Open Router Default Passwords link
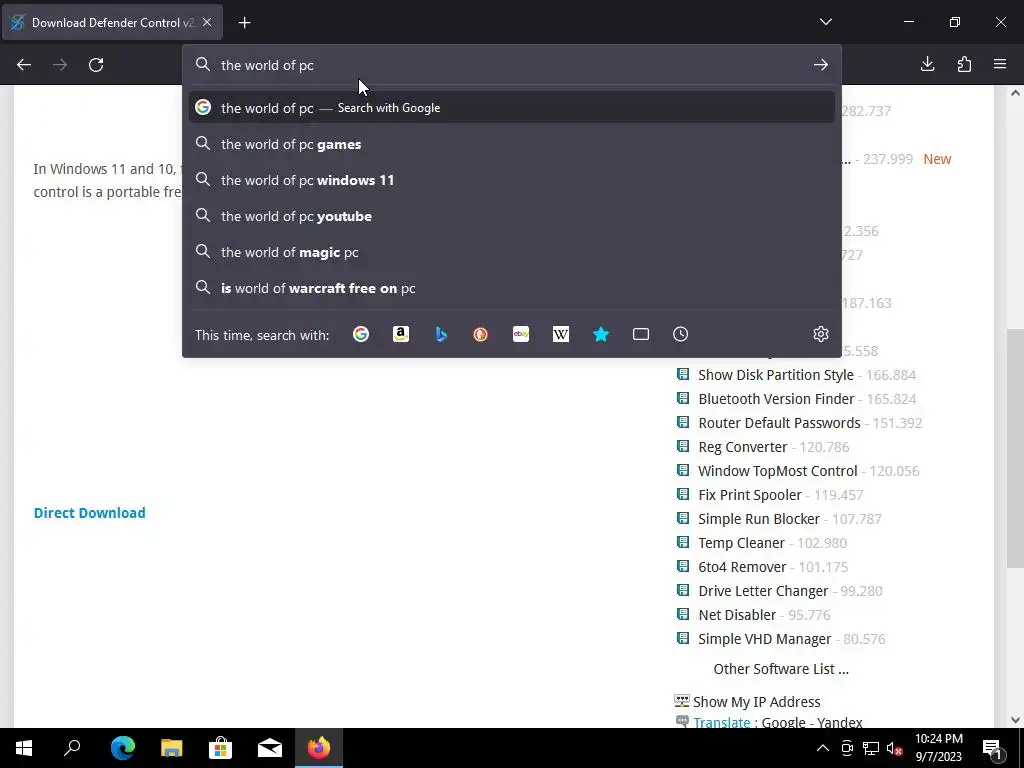Screen dimensions: 1024x768 coord(779,423)
